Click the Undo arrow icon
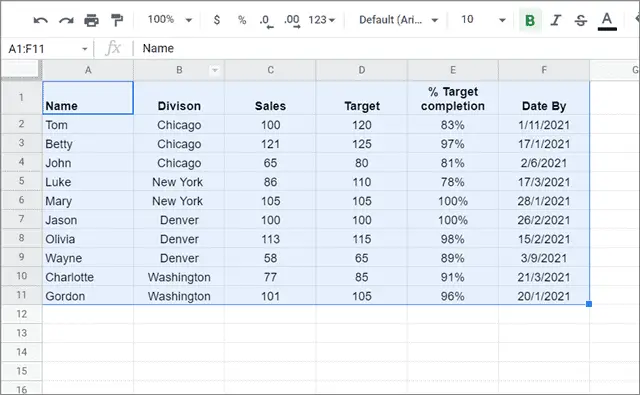 click(x=40, y=20)
